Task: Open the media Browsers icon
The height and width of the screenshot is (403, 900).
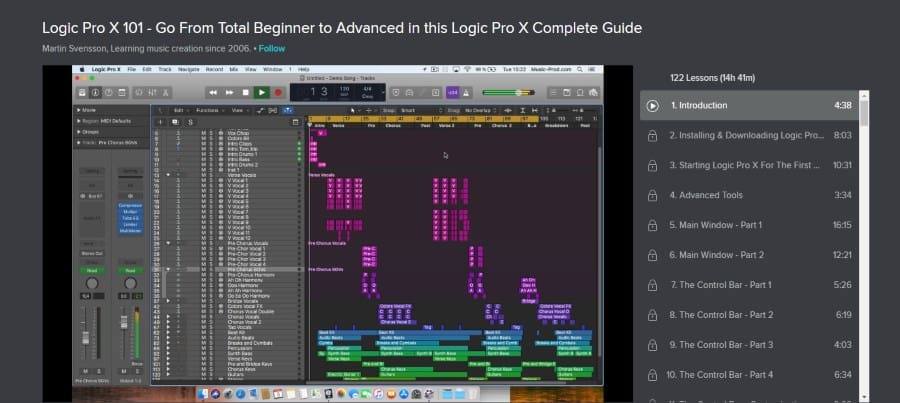Action: click(593, 92)
